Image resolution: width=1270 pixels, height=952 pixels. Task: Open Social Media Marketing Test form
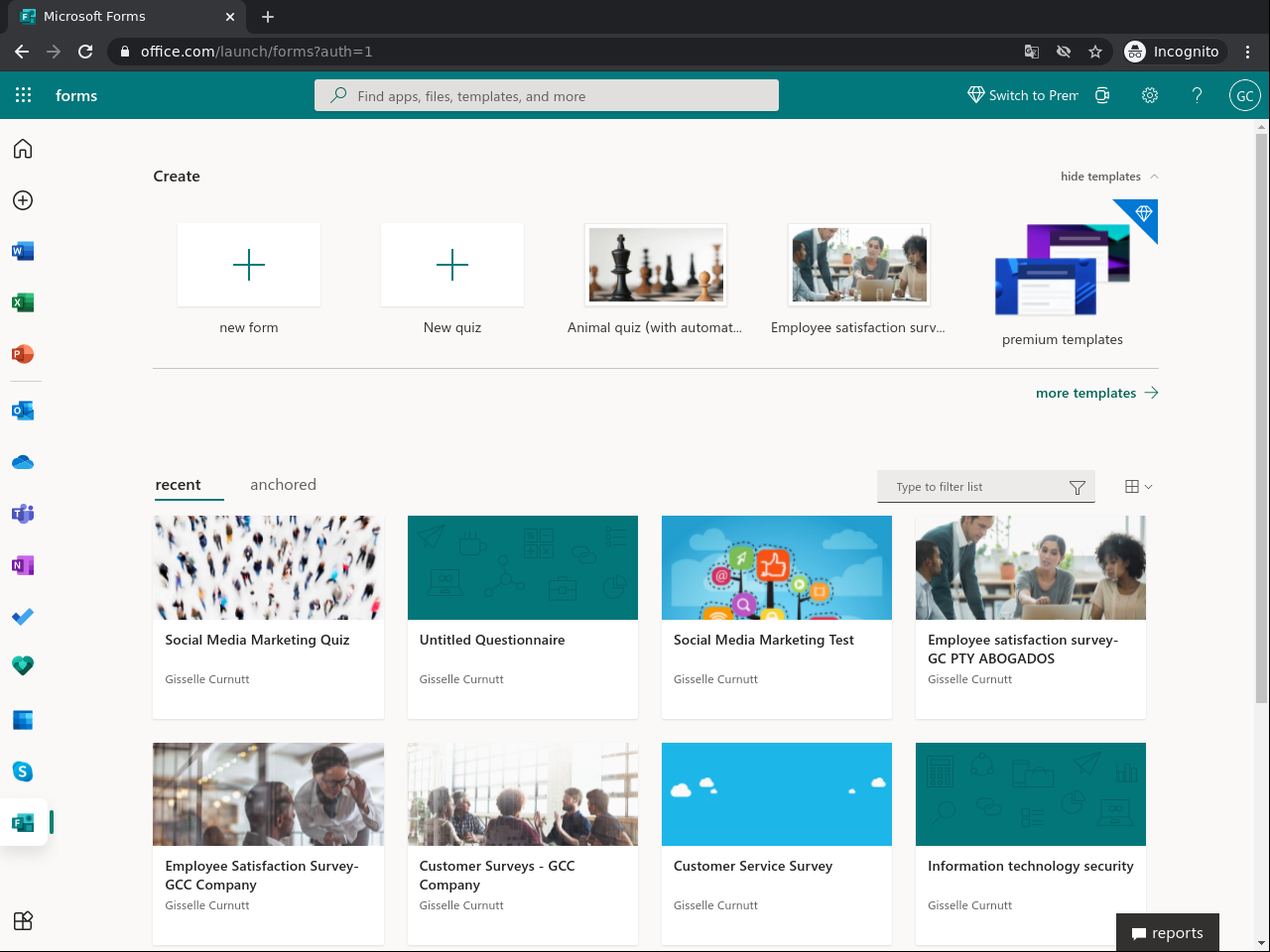777,617
